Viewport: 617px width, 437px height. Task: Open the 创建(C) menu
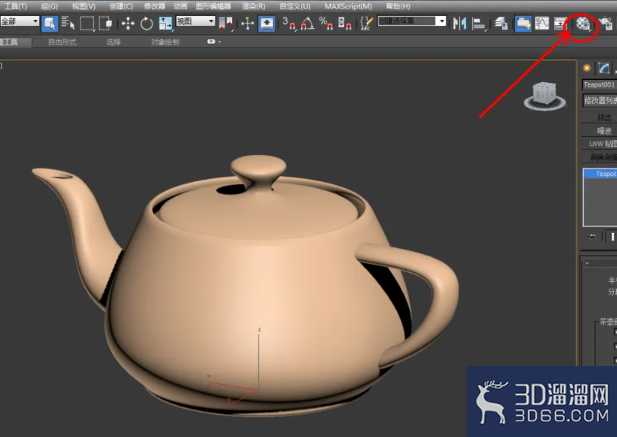121,6
